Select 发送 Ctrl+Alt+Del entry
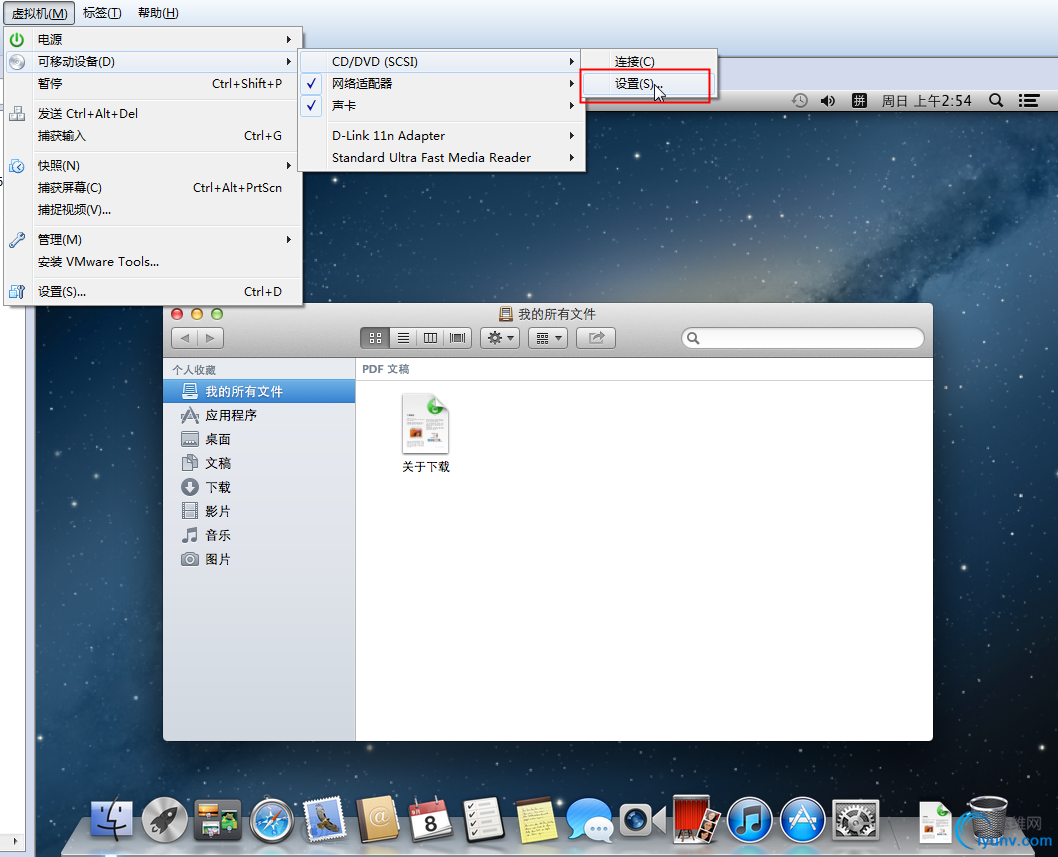Image resolution: width=1058 pixels, height=857 pixels. (x=153, y=113)
